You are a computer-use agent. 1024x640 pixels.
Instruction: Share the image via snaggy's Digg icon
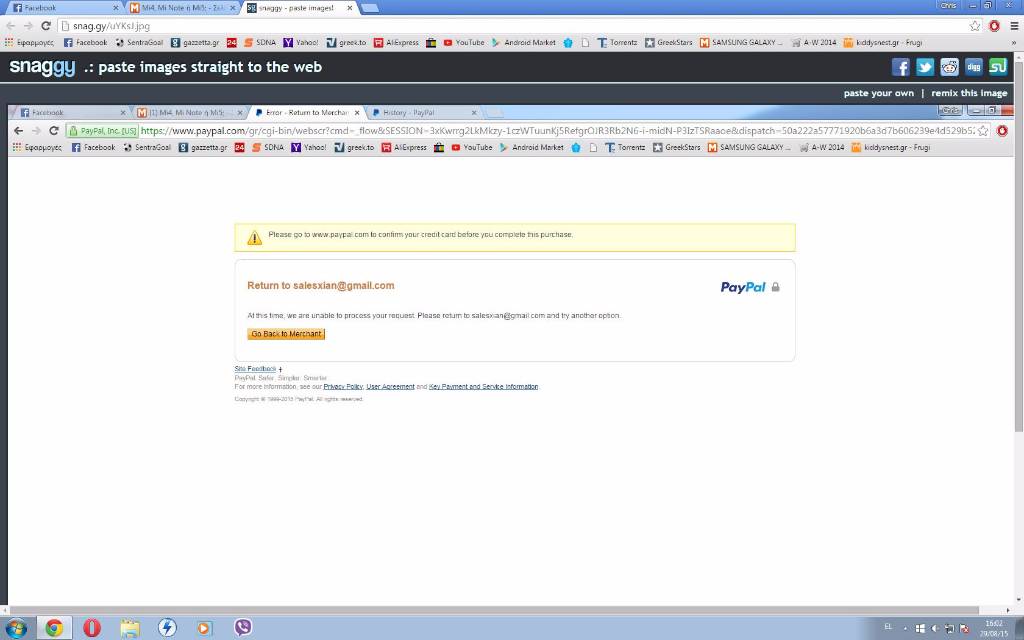(x=973, y=67)
